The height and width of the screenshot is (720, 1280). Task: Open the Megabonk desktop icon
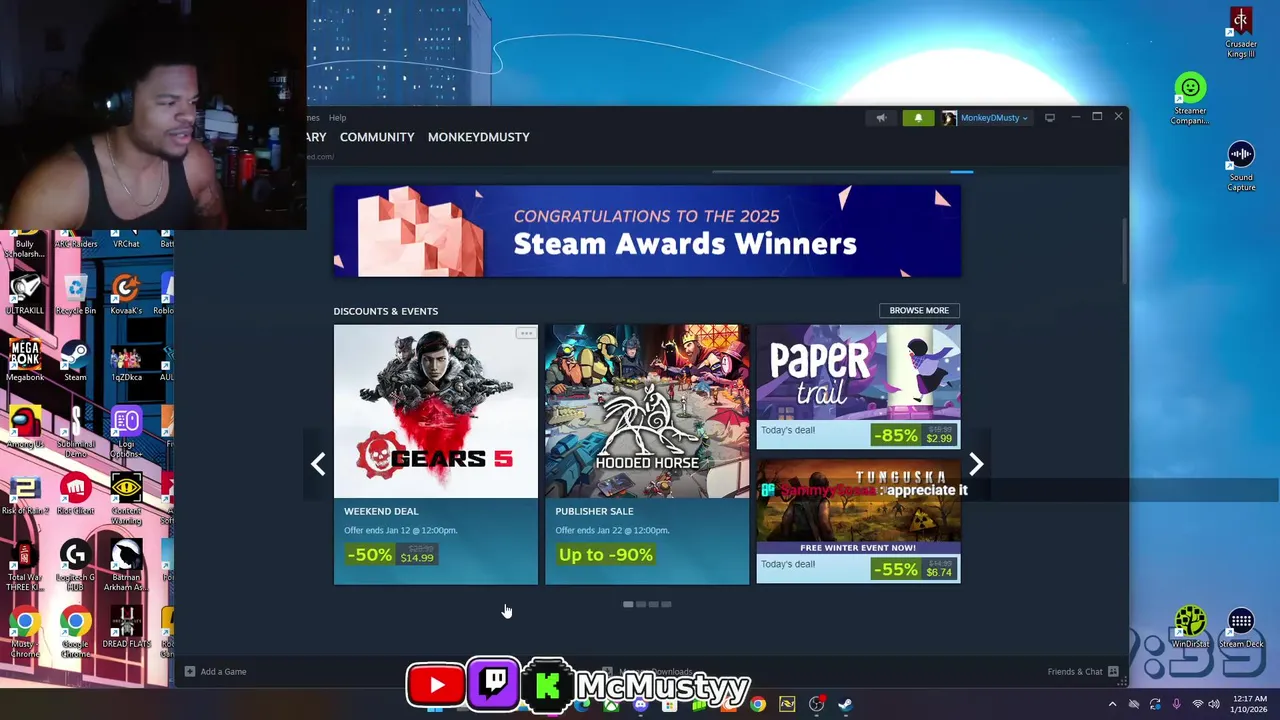pyautogui.click(x=25, y=361)
